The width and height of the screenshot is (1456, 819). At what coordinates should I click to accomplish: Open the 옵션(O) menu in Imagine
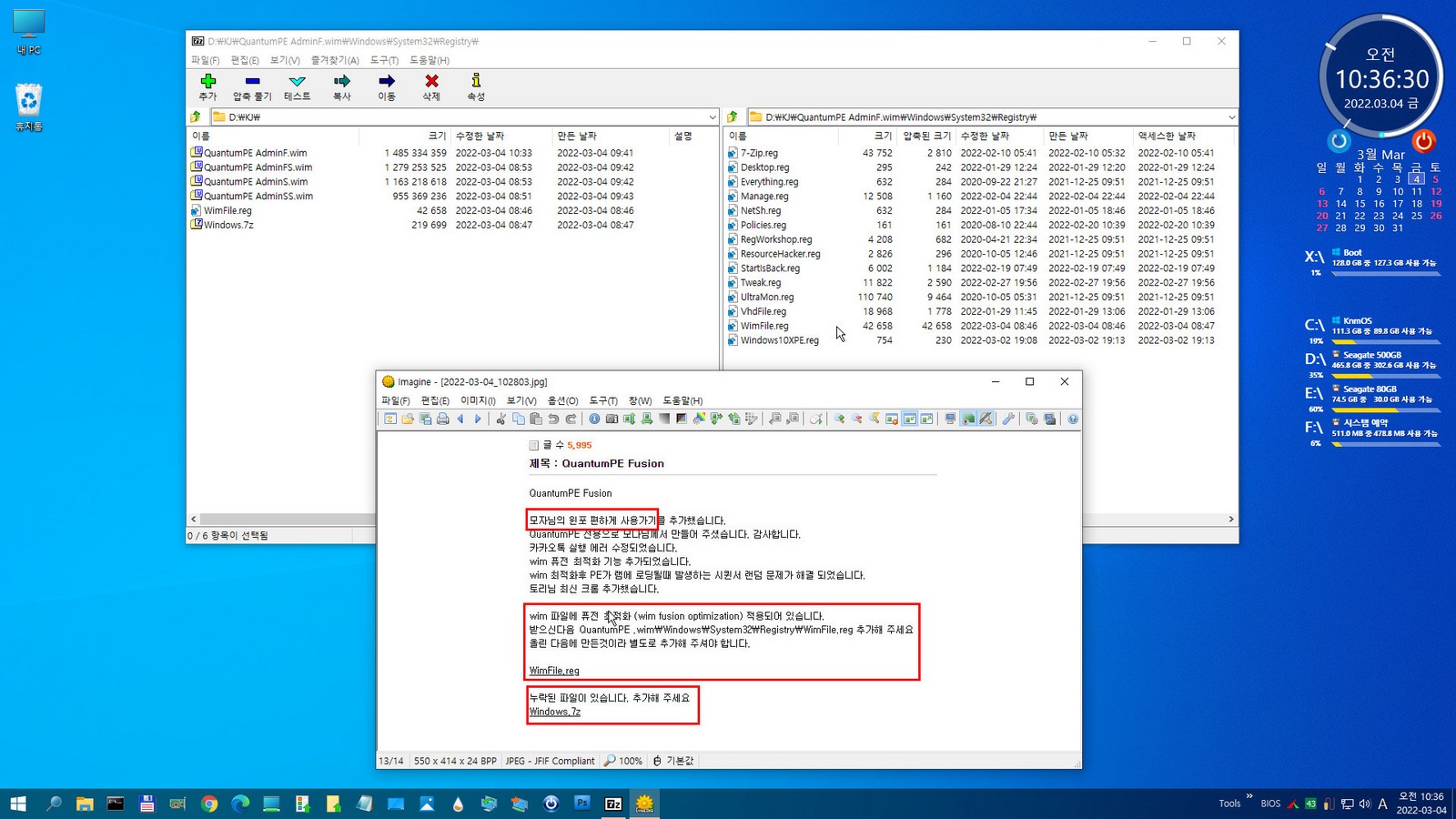(x=562, y=400)
